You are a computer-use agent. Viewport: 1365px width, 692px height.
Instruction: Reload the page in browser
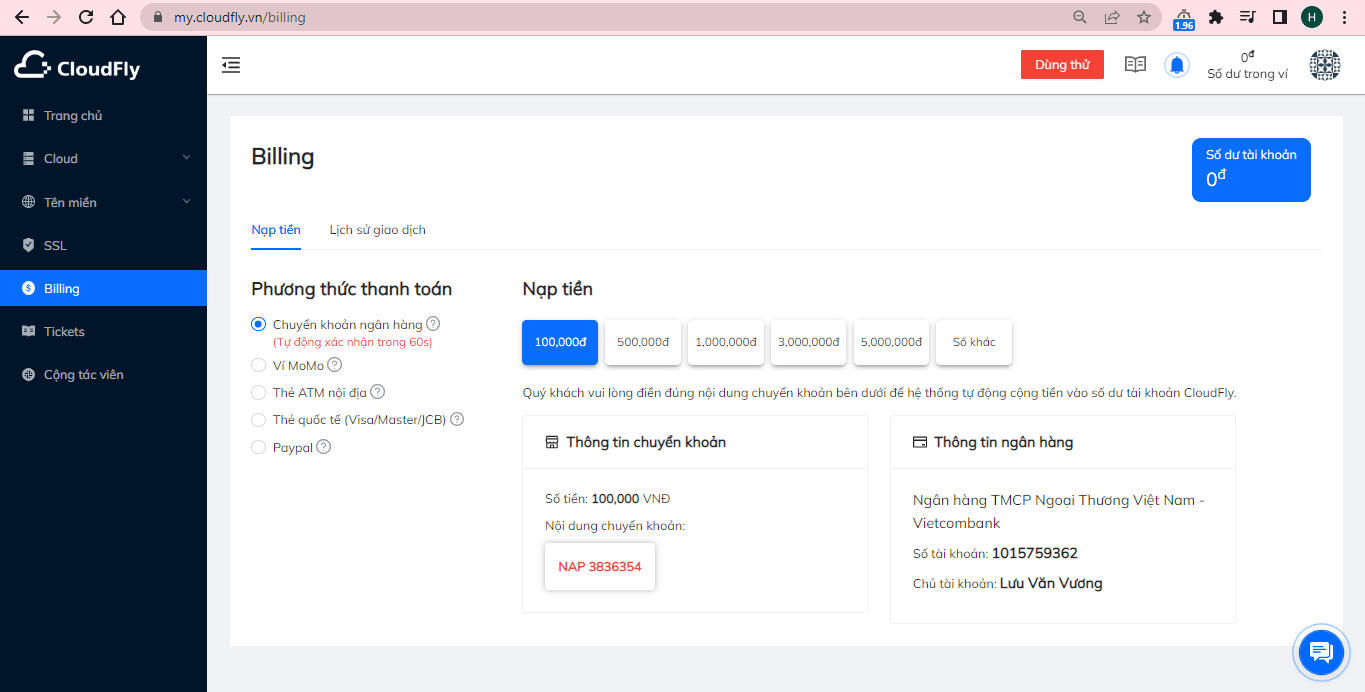pos(86,17)
